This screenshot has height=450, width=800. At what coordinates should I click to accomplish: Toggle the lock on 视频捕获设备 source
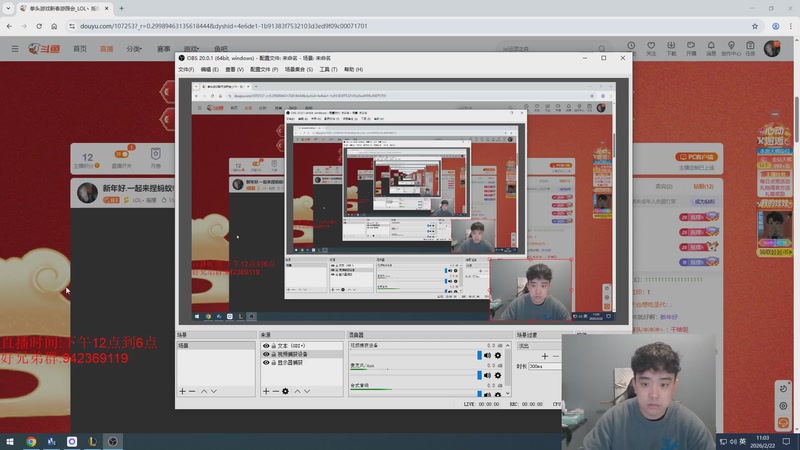(273, 354)
